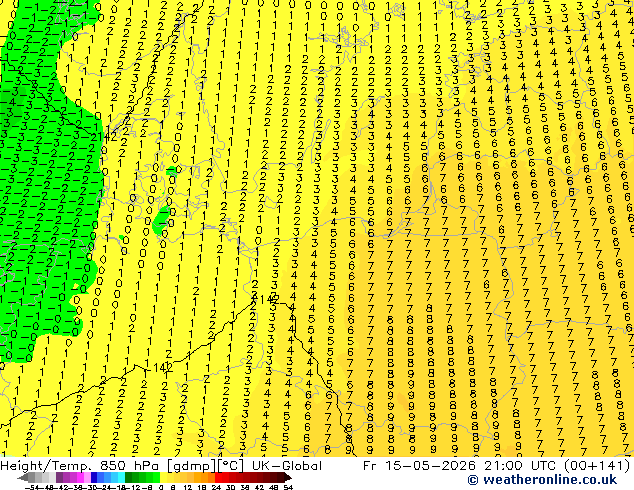Click the '54' legend scale value at far right

tap(287, 487)
